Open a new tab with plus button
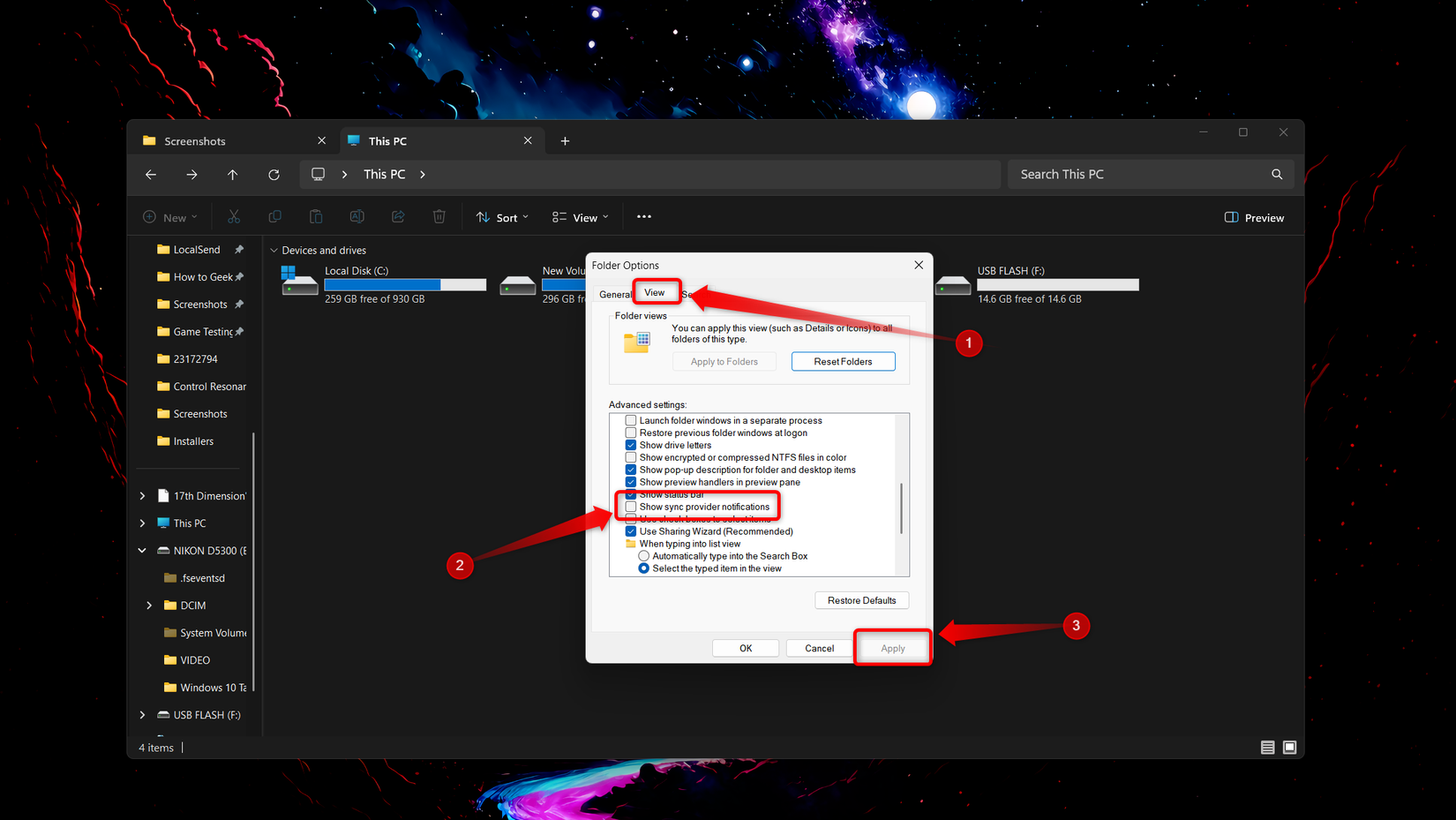Image resolution: width=1456 pixels, height=820 pixels. [x=565, y=141]
